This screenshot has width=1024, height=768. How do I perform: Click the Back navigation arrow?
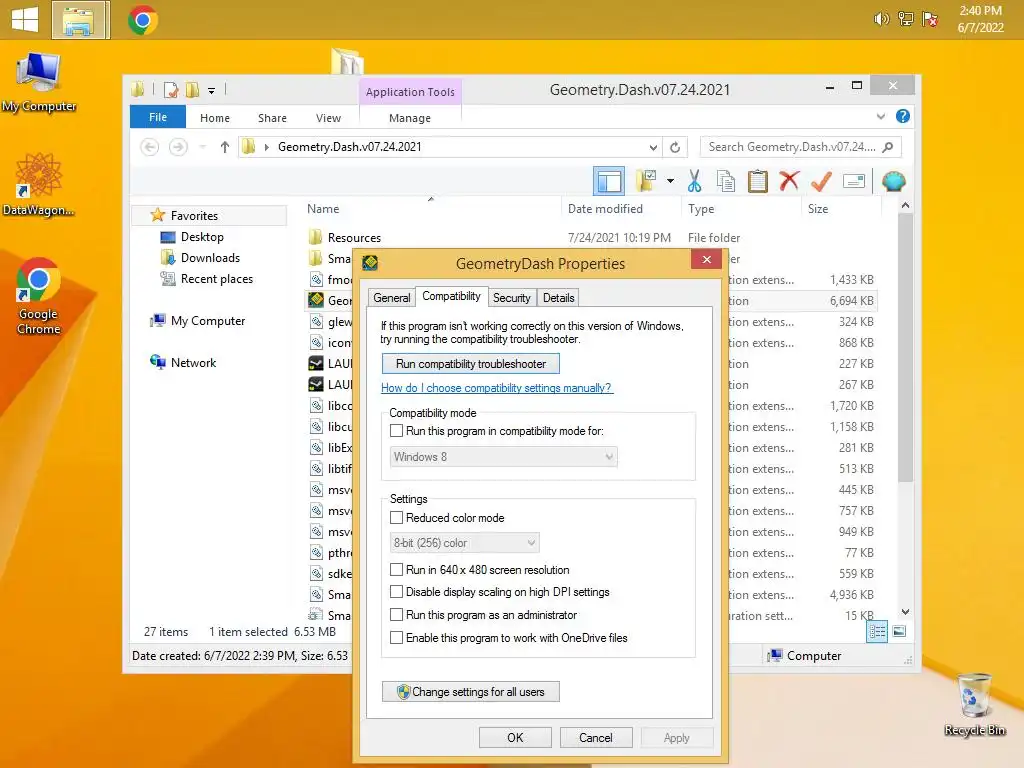150,147
